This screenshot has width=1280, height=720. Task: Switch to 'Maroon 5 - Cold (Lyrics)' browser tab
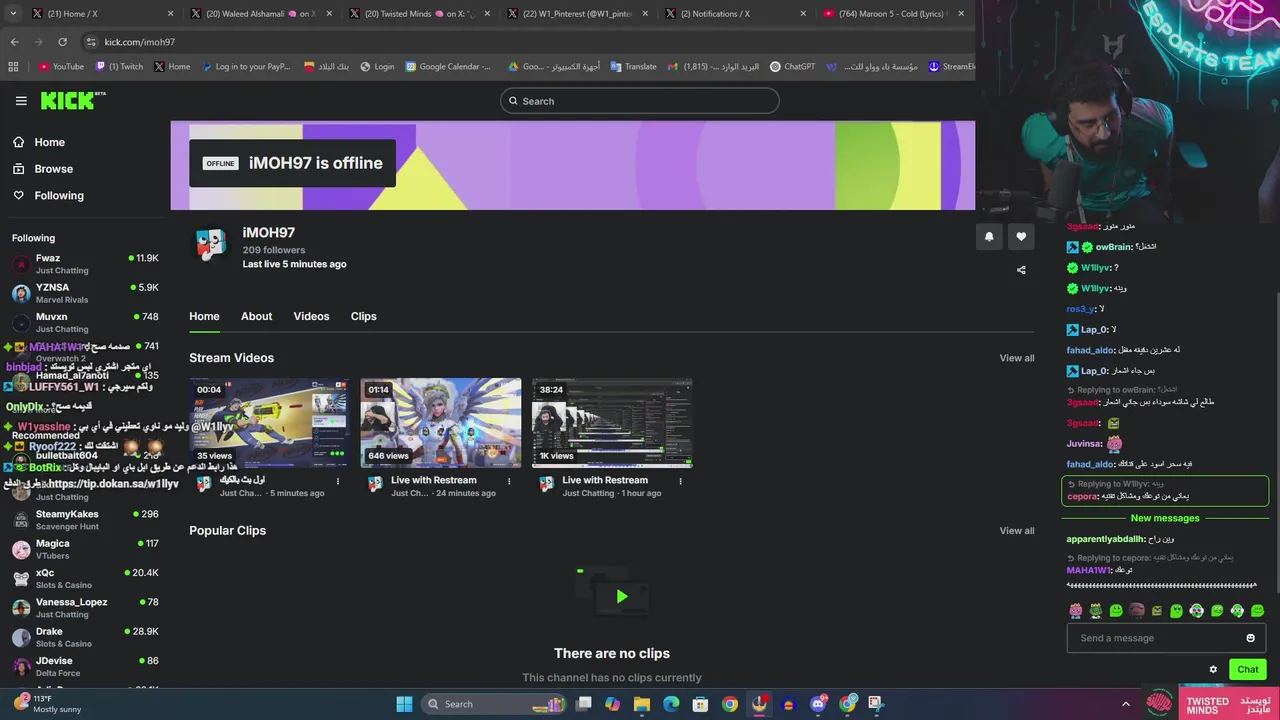click(891, 14)
